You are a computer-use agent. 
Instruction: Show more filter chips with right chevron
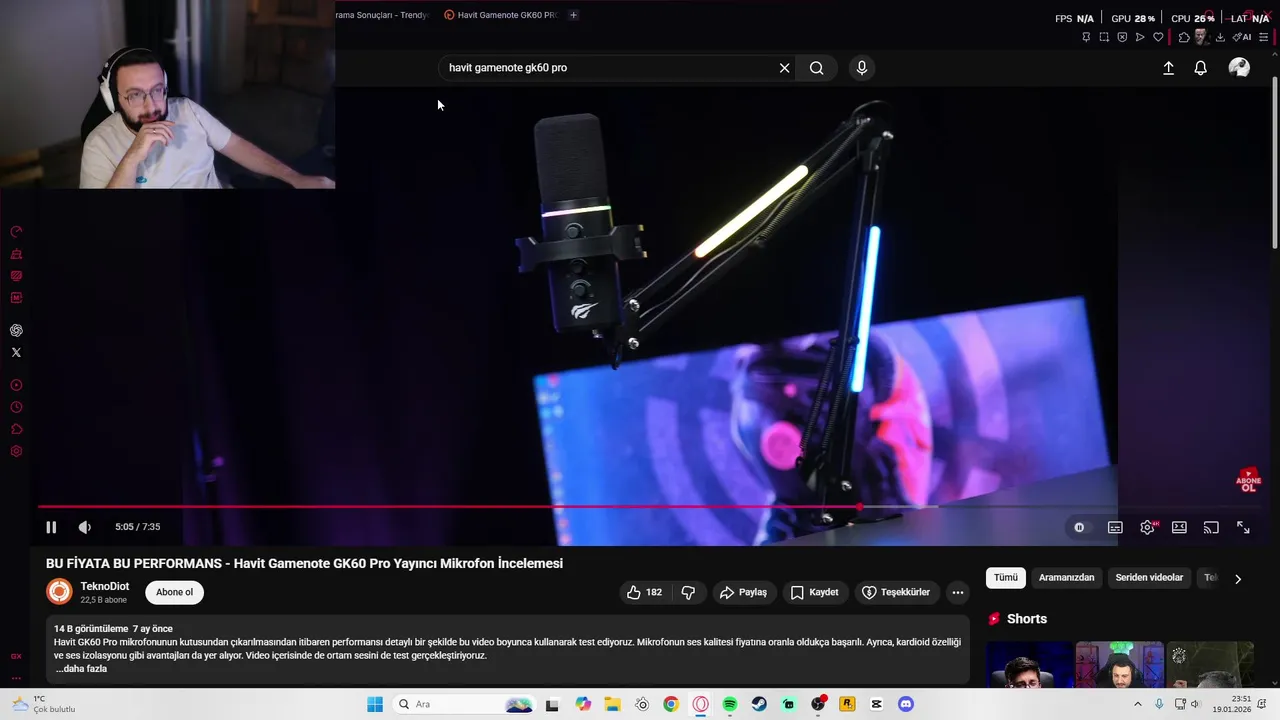(1238, 578)
